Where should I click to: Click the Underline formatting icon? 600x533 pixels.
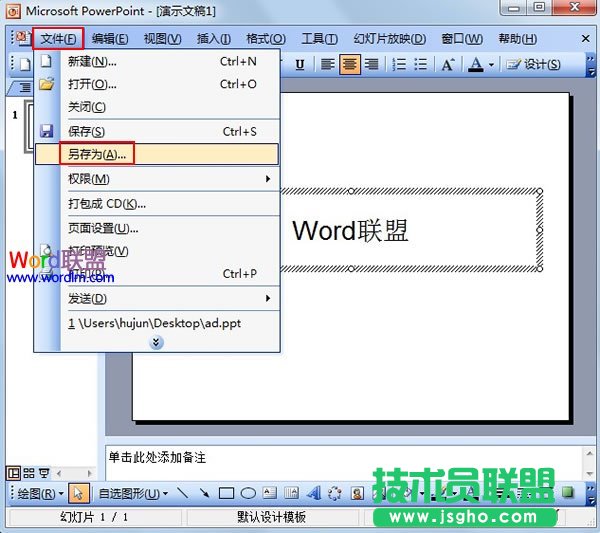(x=300, y=64)
